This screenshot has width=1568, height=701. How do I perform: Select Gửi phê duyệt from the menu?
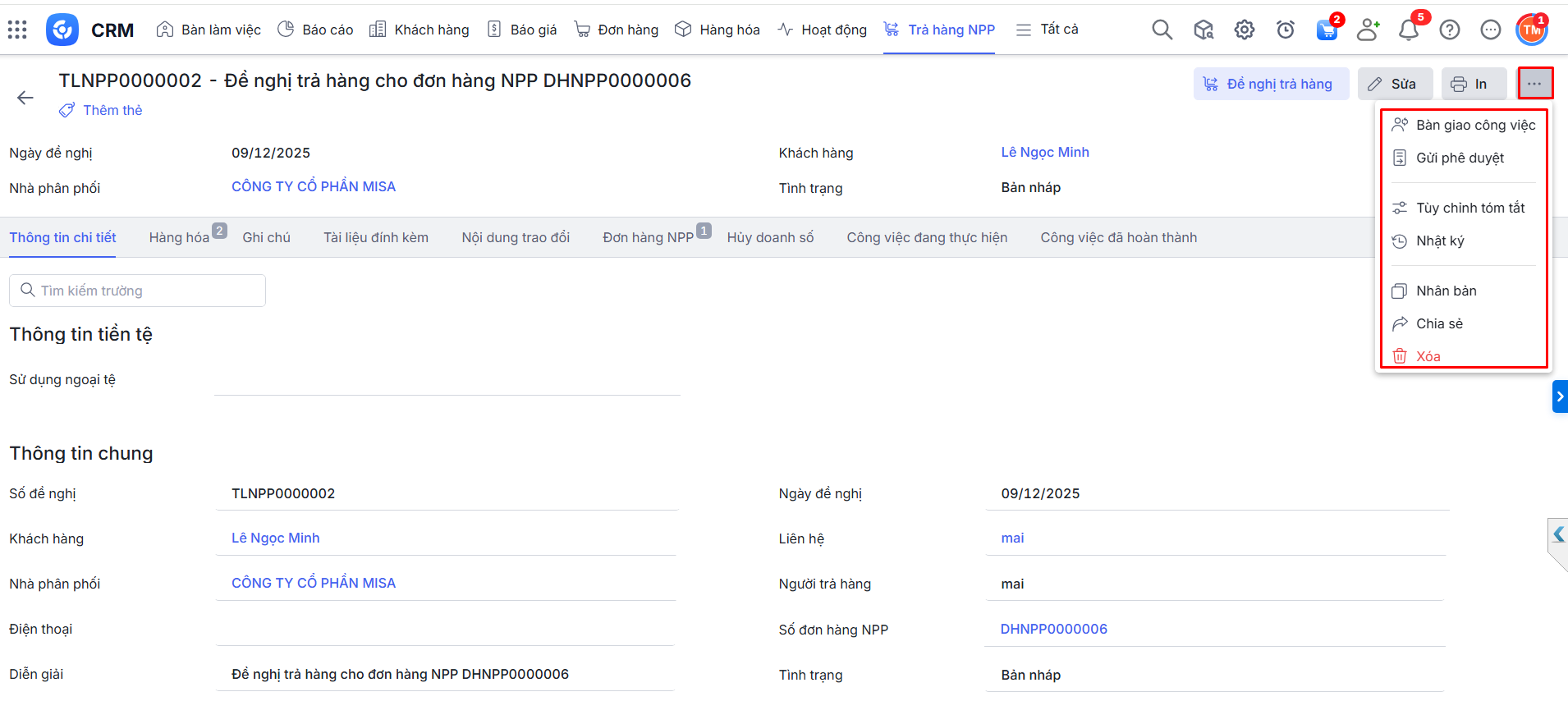point(1460,158)
